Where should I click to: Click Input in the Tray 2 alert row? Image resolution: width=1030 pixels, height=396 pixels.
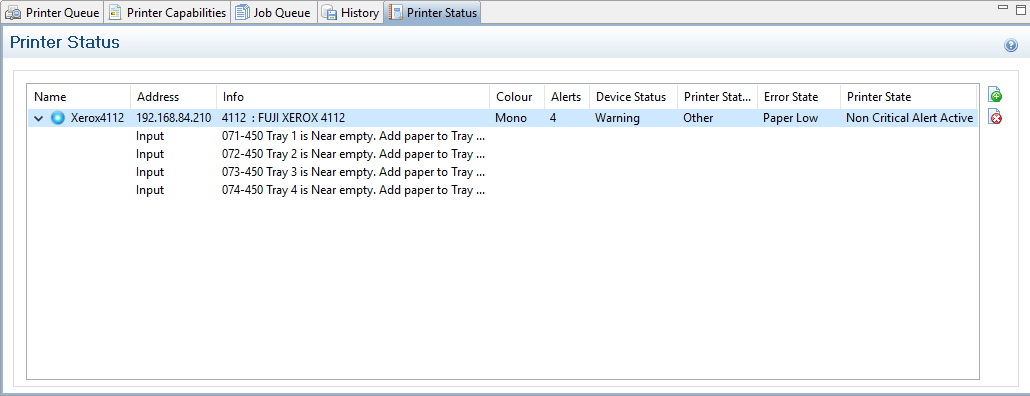click(x=150, y=154)
